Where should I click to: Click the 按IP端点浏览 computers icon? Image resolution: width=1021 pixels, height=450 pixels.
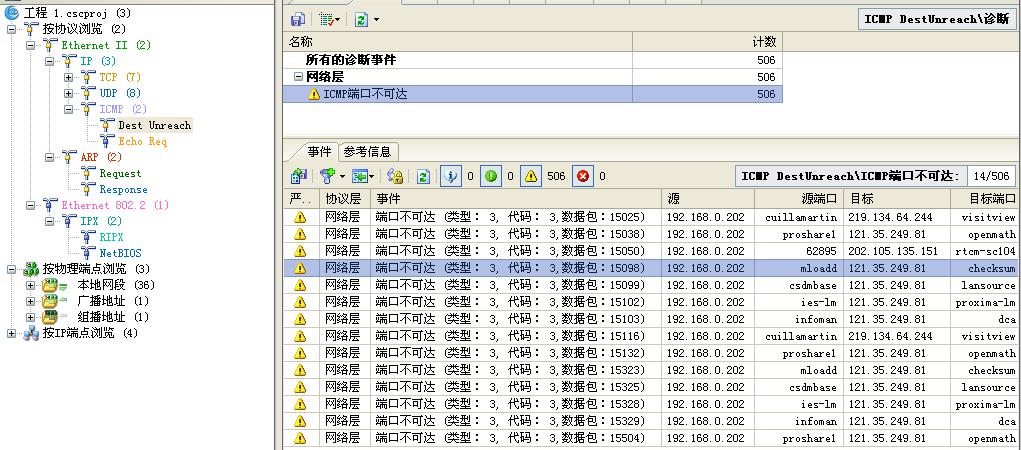[31, 333]
